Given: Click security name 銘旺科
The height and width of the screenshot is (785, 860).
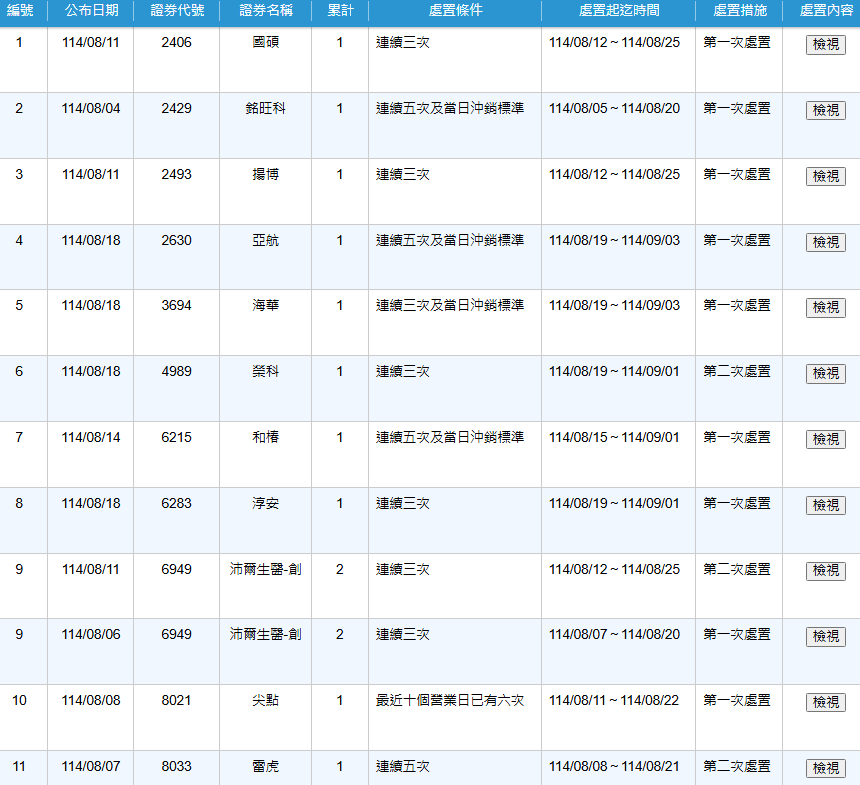Looking at the screenshot, I should (x=265, y=108).
